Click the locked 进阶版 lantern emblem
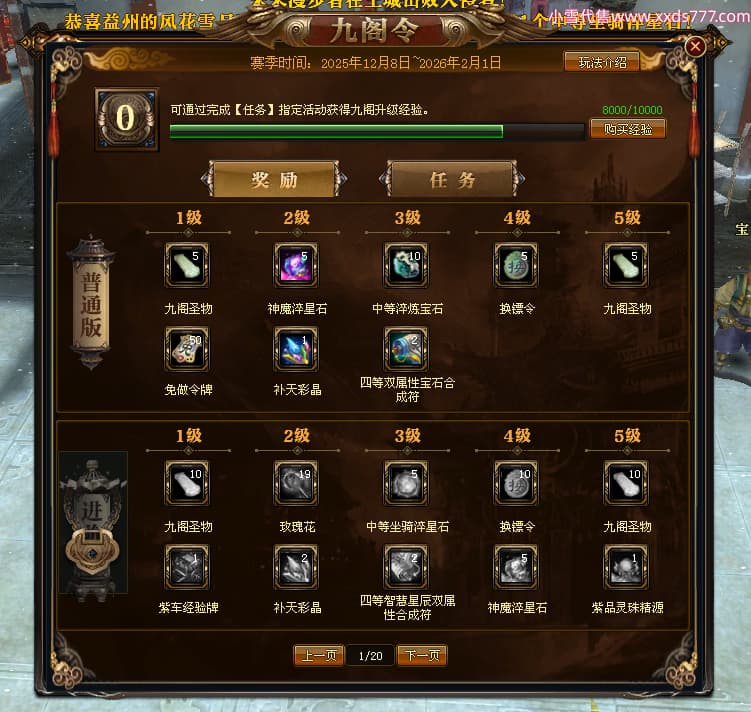Screen dimensions: 751x712 (x=93, y=524)
